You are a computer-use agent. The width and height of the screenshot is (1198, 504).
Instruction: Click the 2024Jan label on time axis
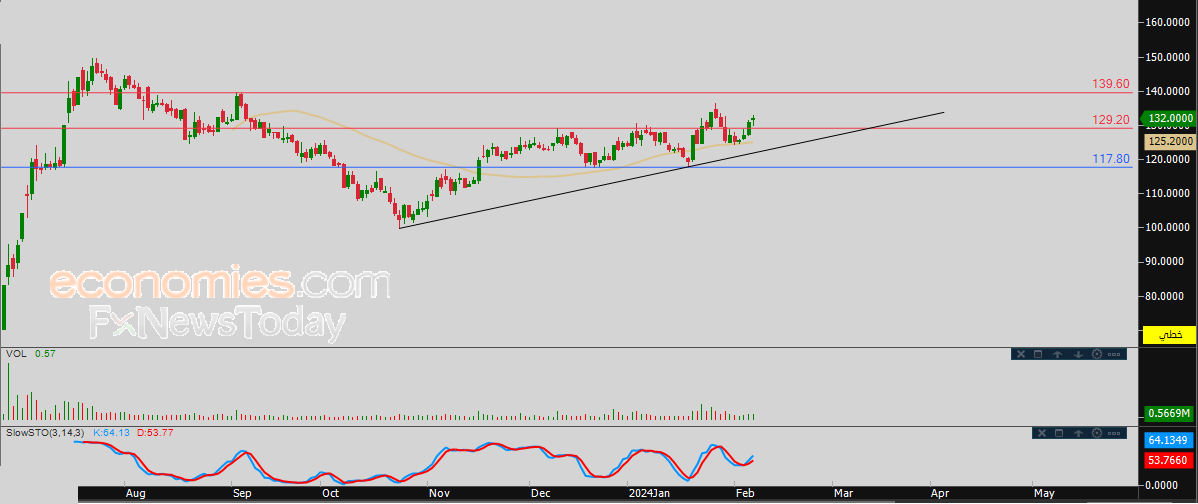tap(651, 493)
